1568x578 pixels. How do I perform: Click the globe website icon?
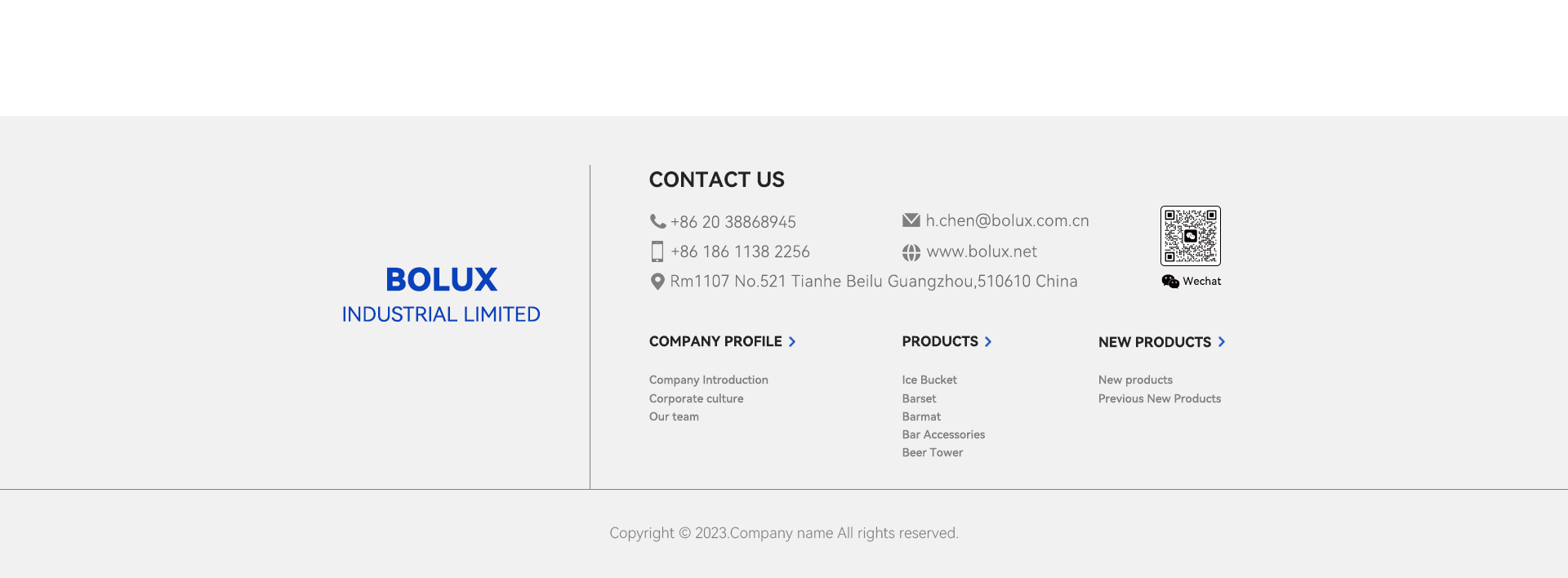(911, 252)
